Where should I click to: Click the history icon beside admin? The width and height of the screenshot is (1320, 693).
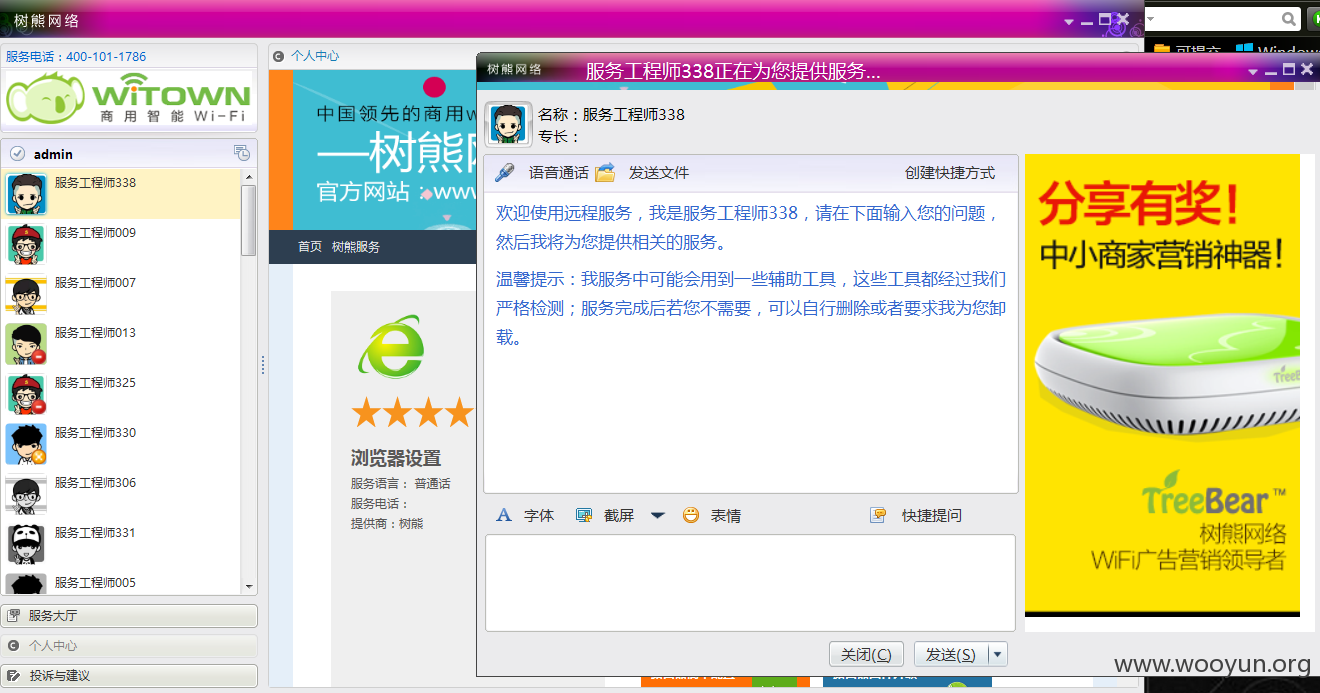[x=241, y=153]
